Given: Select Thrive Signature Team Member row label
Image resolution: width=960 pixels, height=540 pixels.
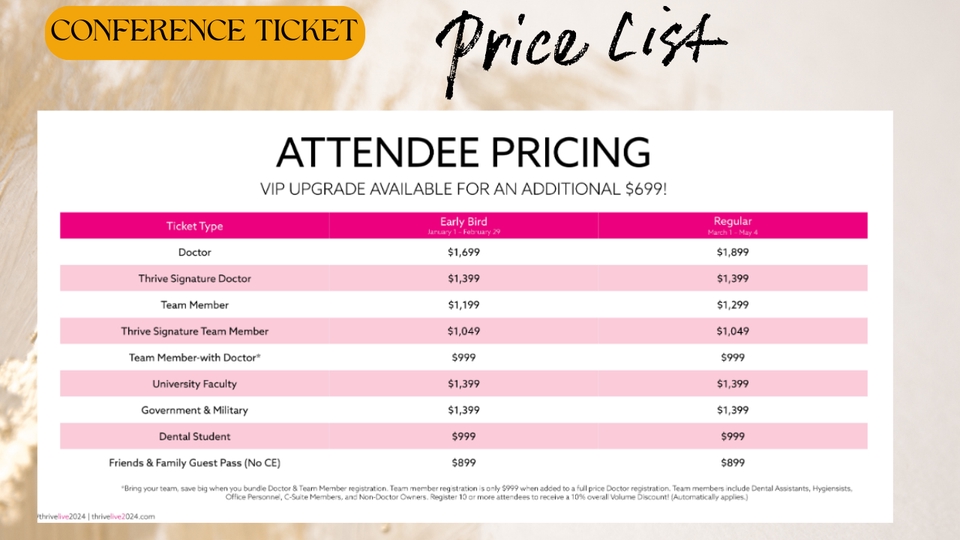Looking at the screenshot, I should [195, 331].
